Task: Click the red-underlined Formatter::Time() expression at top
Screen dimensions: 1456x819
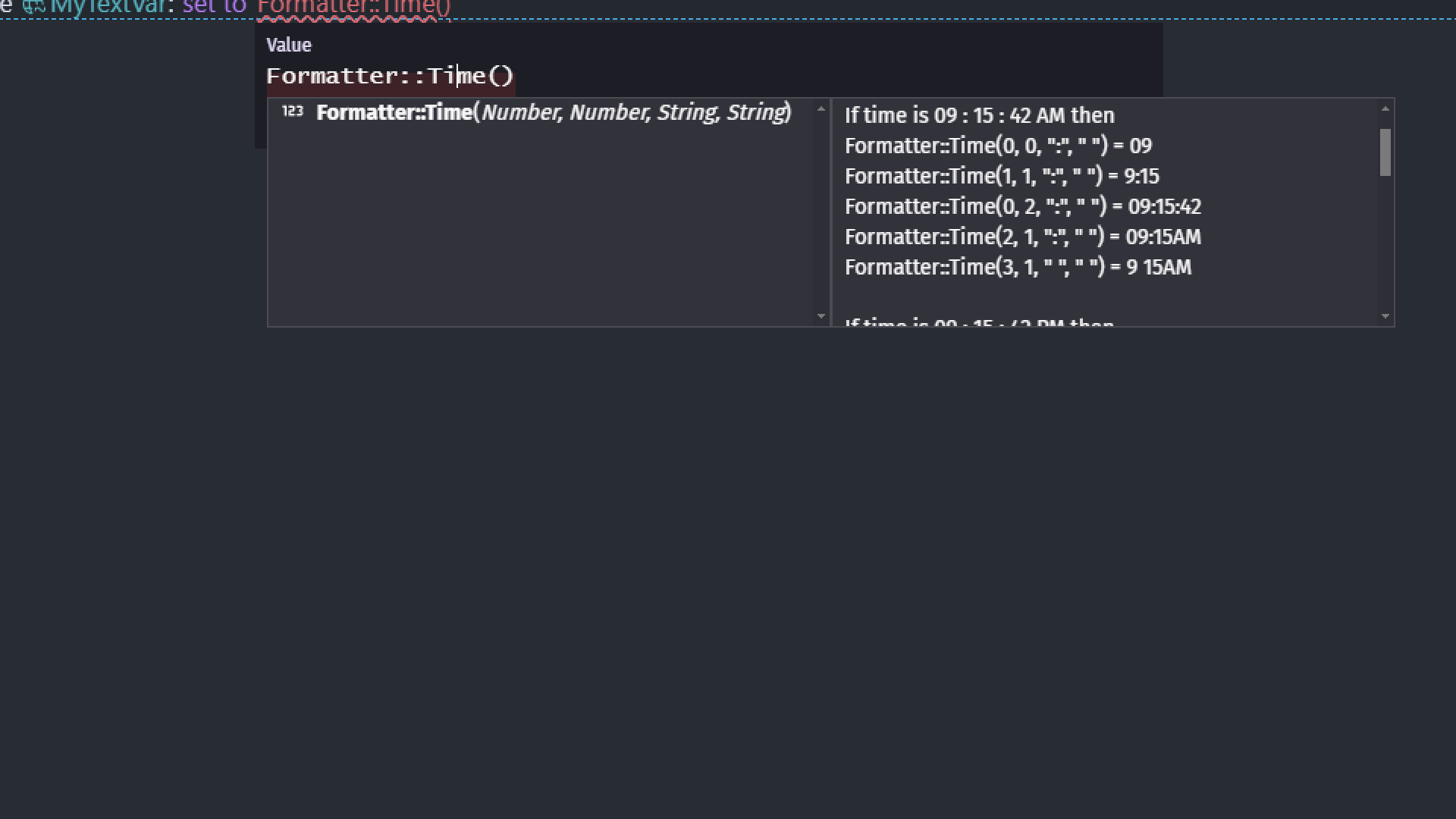Action: 353,8
